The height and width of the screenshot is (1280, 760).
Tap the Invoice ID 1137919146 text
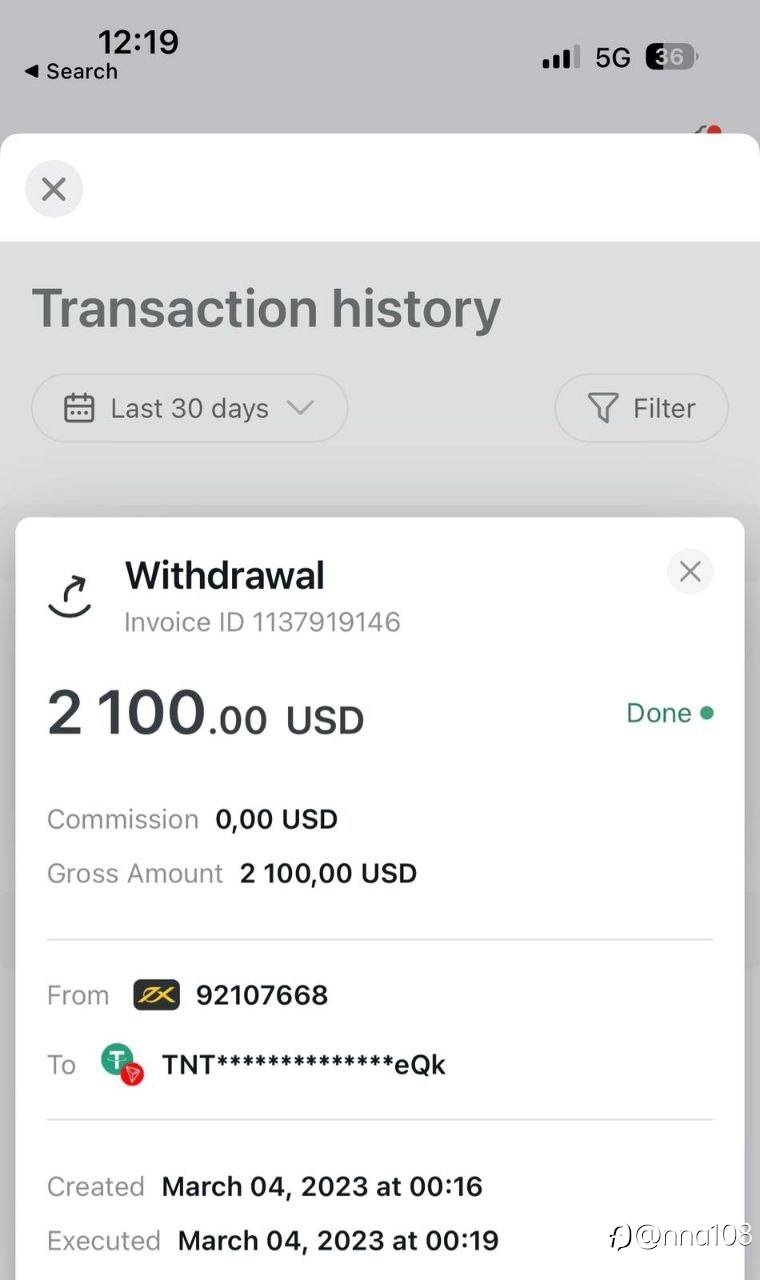262,622
